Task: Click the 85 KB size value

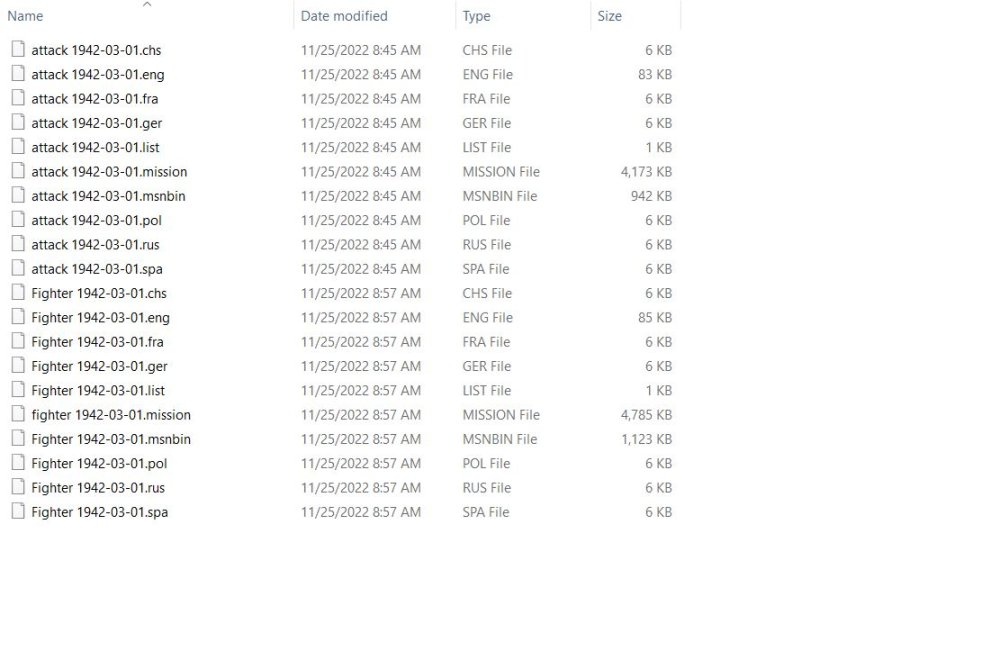Action: tap(654, 317)
